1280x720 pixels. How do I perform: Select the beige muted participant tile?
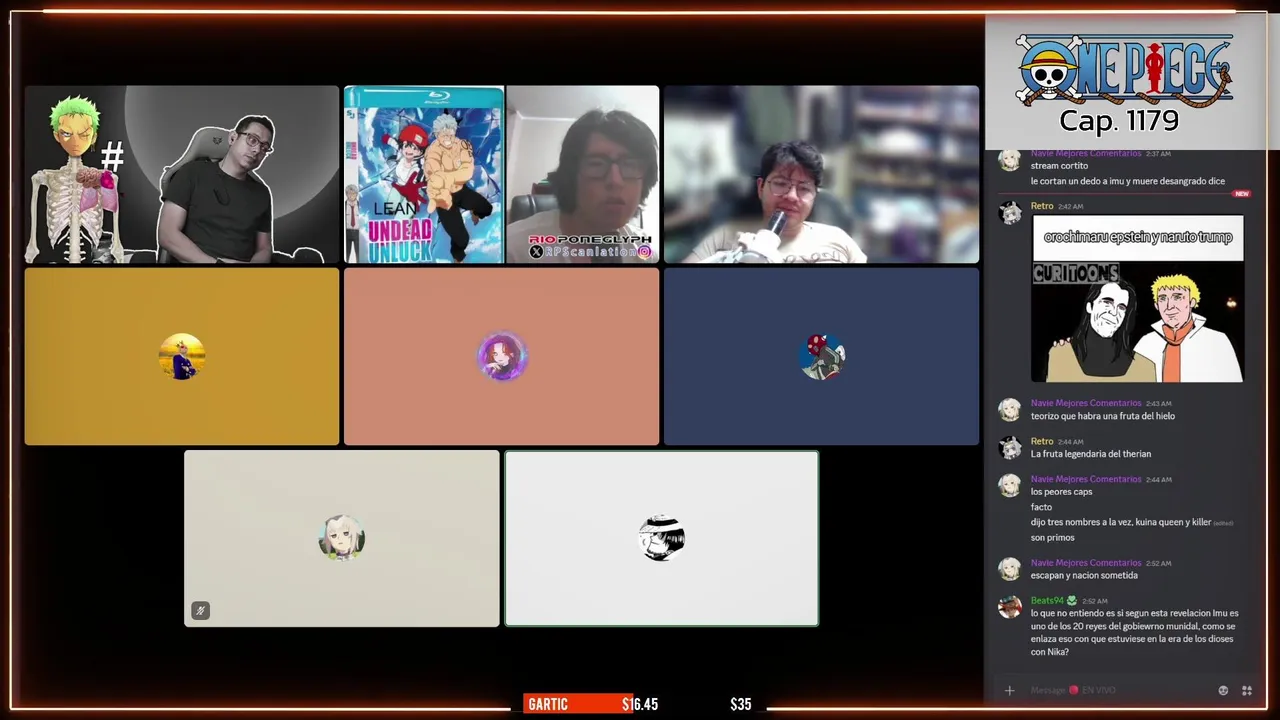pyautogui.click(x=342, y=539)
